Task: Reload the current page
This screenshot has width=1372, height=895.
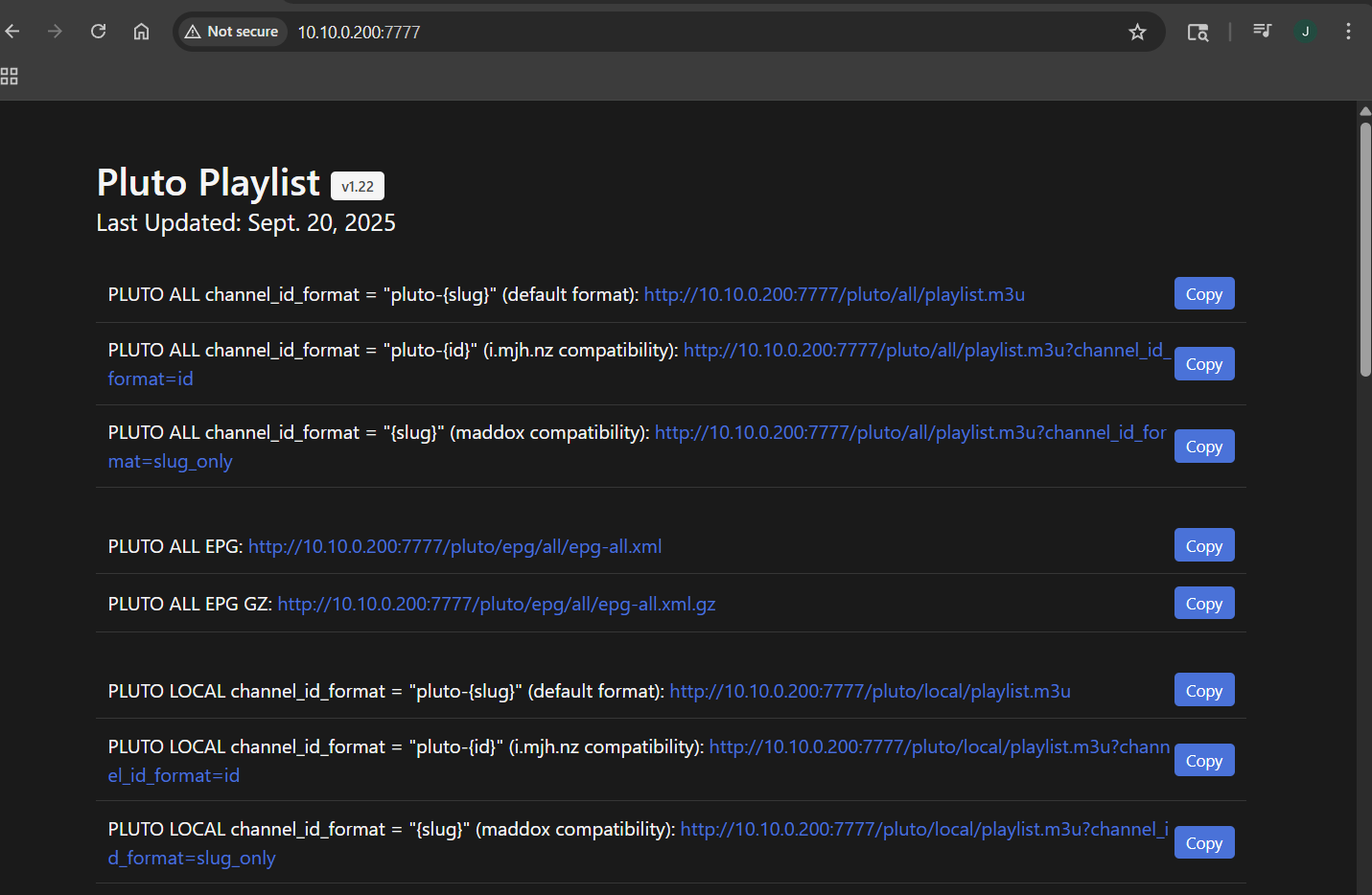Action: pyautogui.click(x=98, y=32)
